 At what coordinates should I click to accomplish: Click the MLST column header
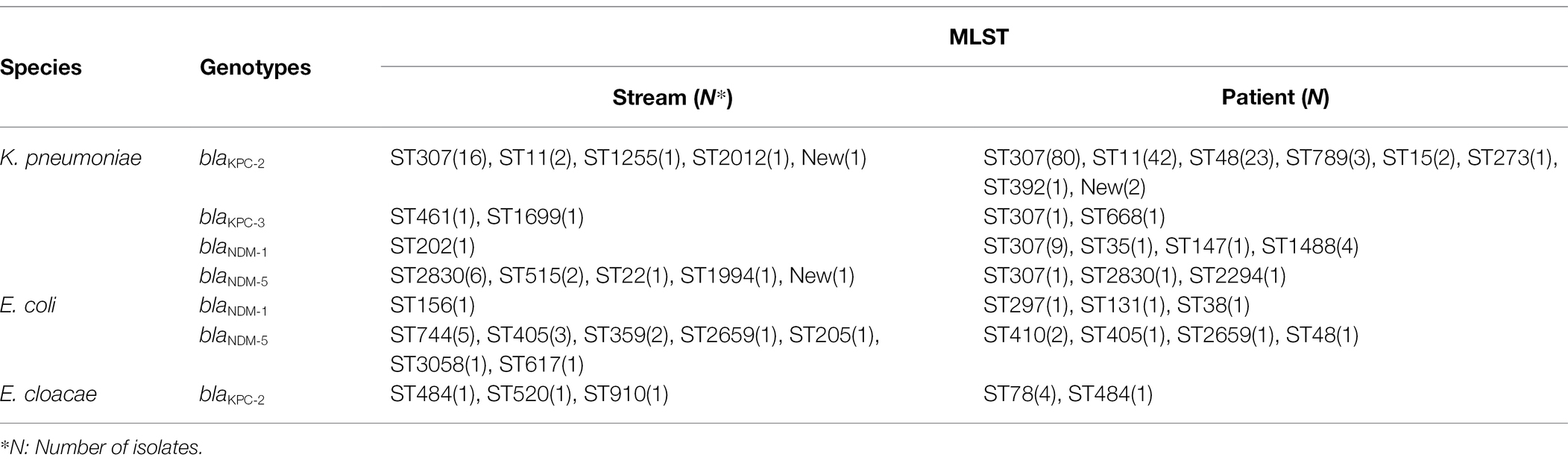[x=978, y=37]
